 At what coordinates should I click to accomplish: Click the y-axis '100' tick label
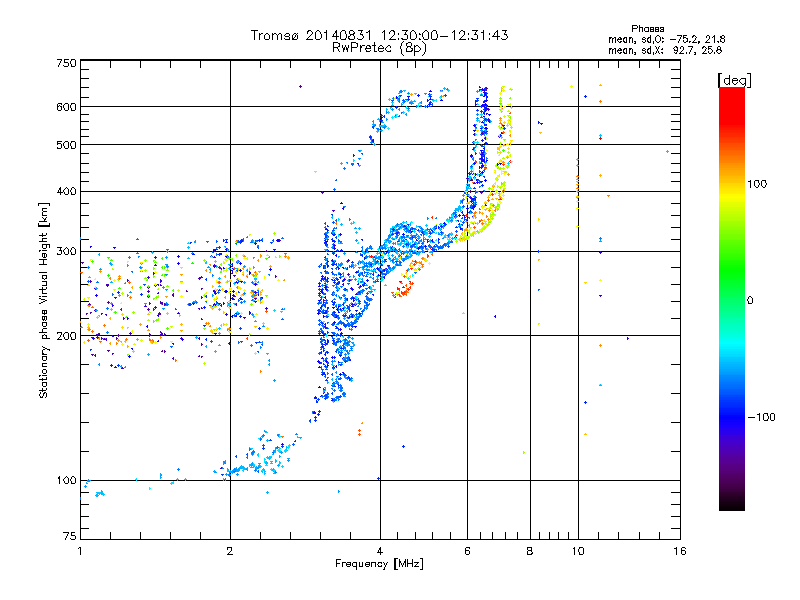(66, 481)
